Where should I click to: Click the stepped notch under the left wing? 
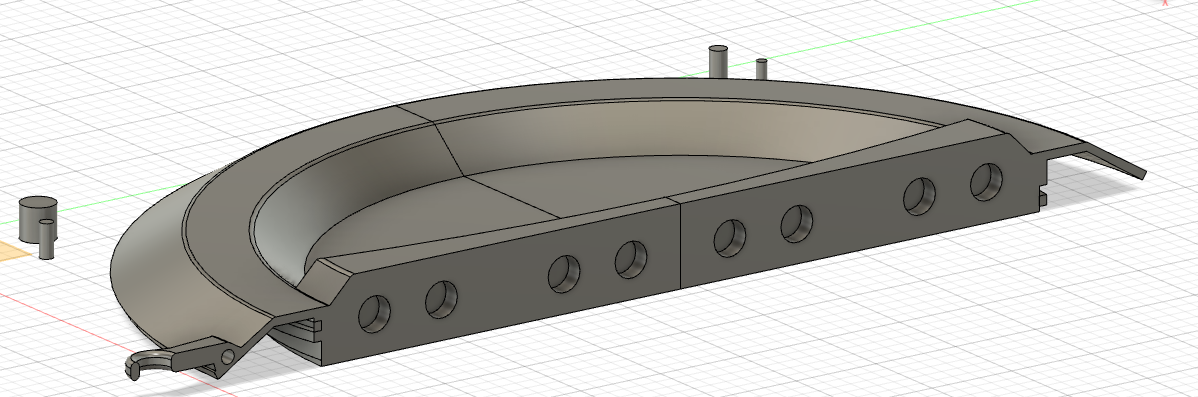(300, 331)
